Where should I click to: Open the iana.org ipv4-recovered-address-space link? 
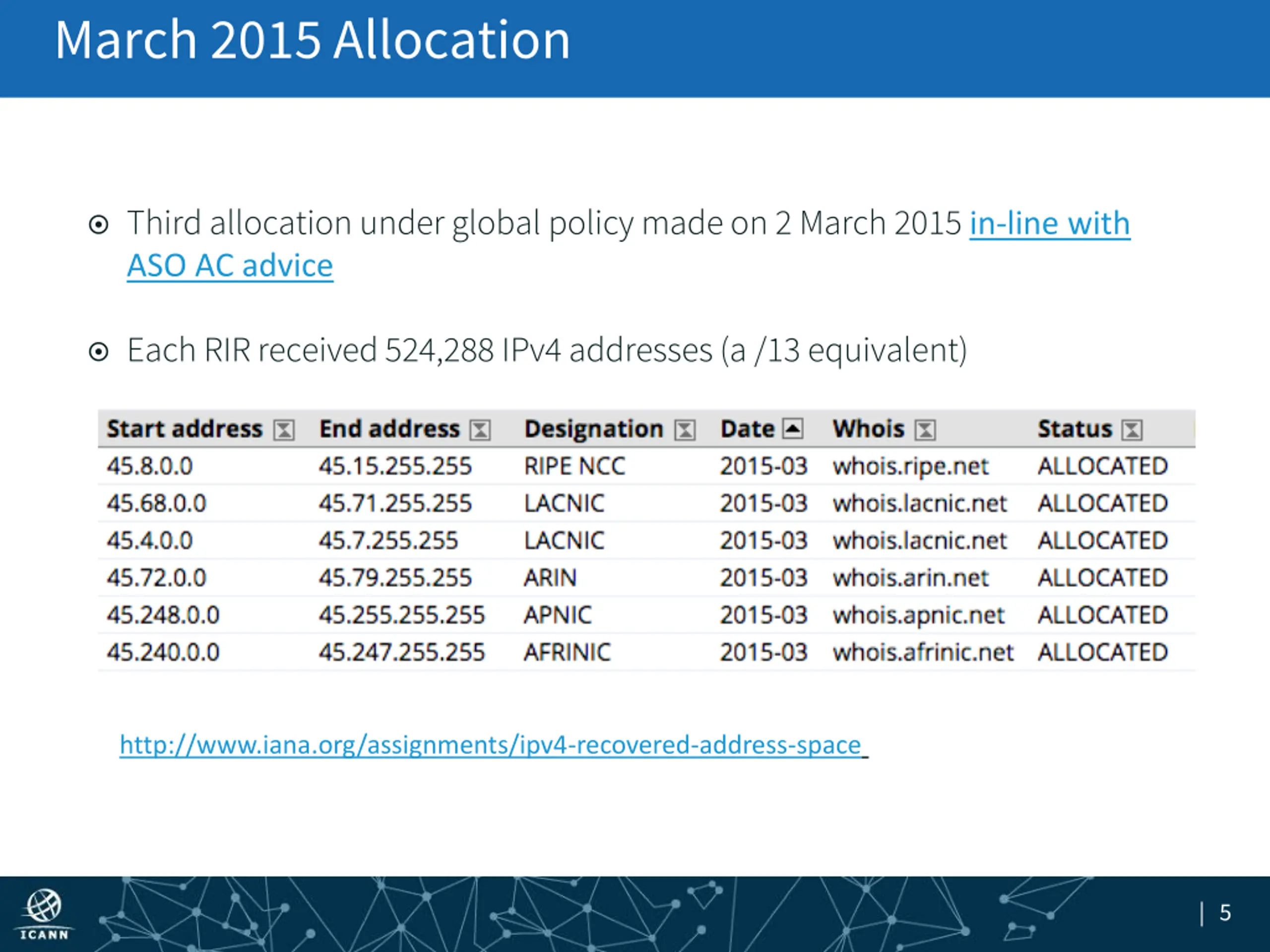tap(494, 745)
